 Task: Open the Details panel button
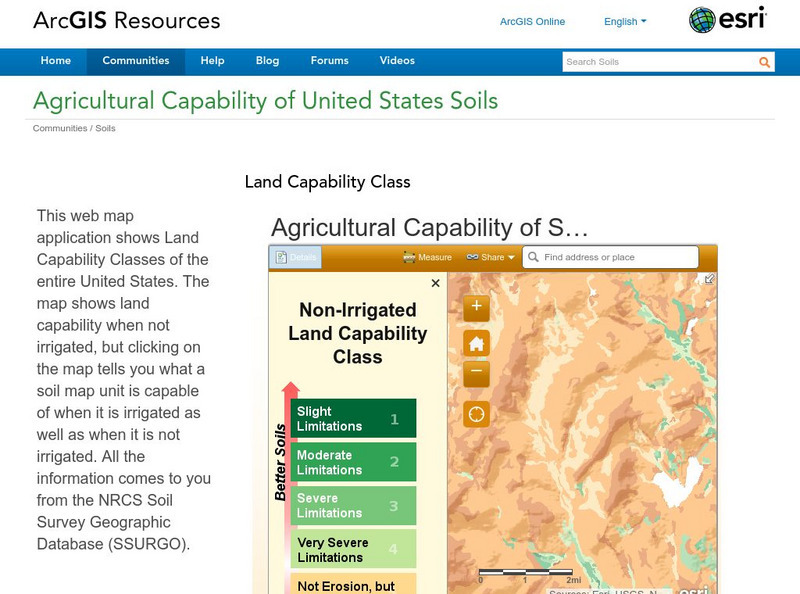click(296, 257)
